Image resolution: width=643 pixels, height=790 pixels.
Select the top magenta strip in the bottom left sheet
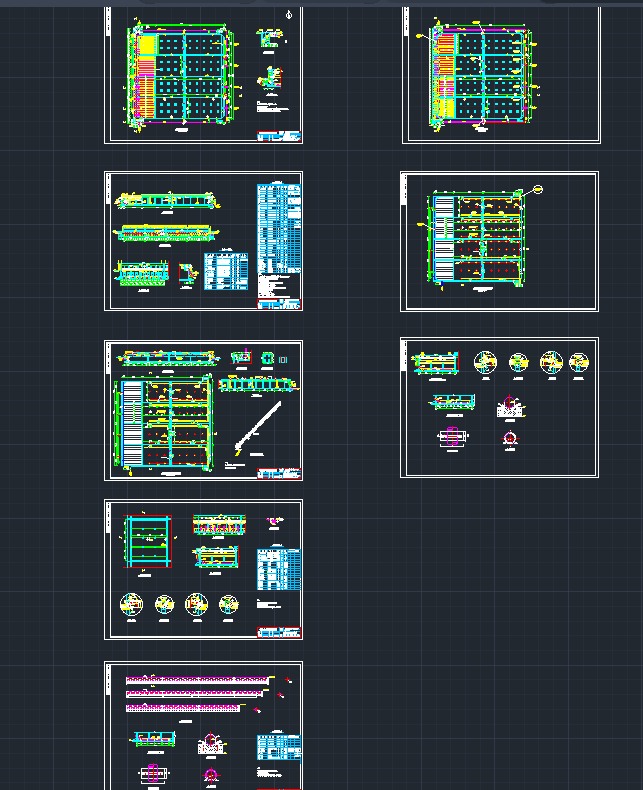[198, 680]
